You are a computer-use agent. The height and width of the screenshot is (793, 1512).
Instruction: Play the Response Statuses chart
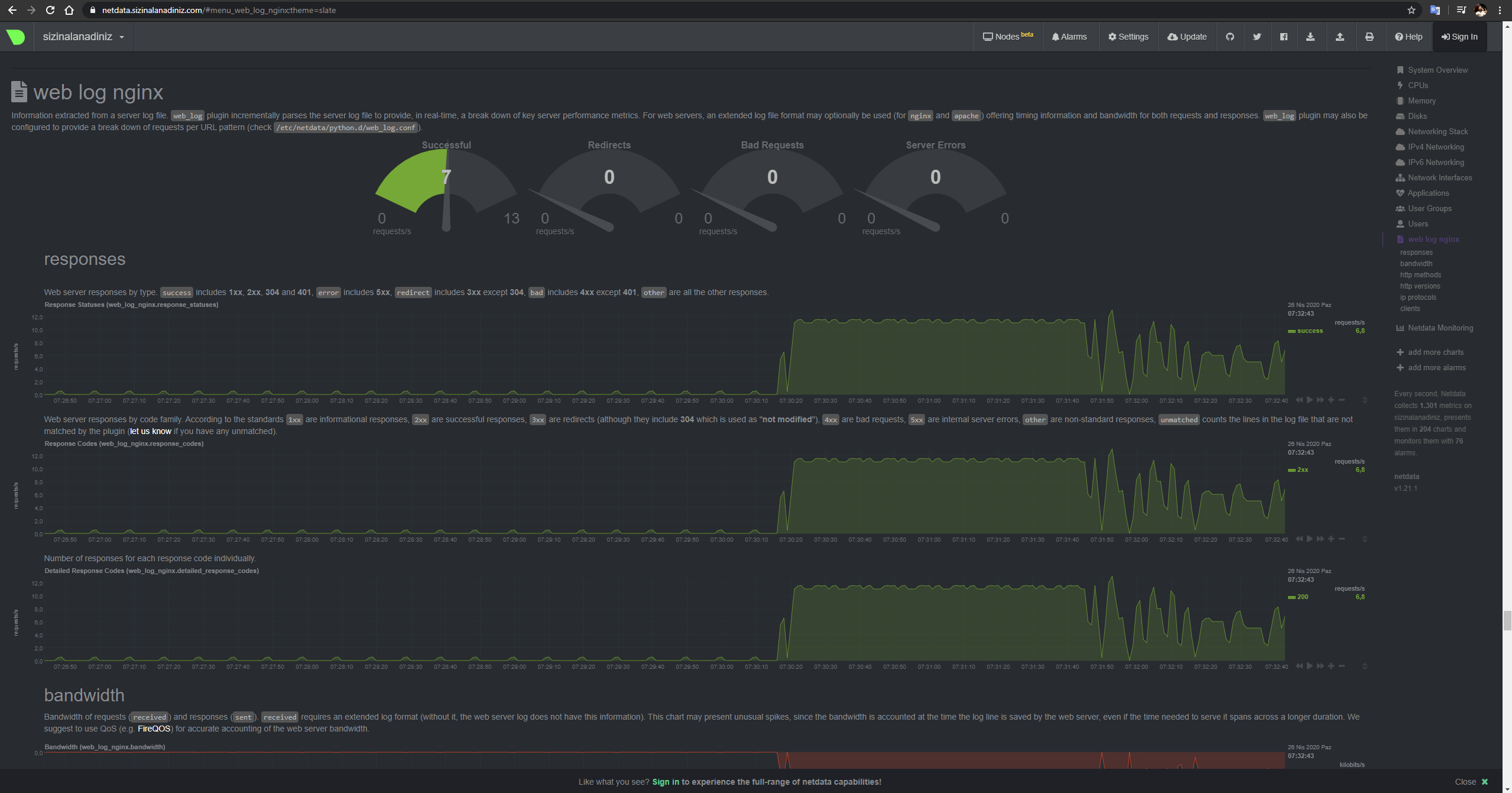[1310, 400]
